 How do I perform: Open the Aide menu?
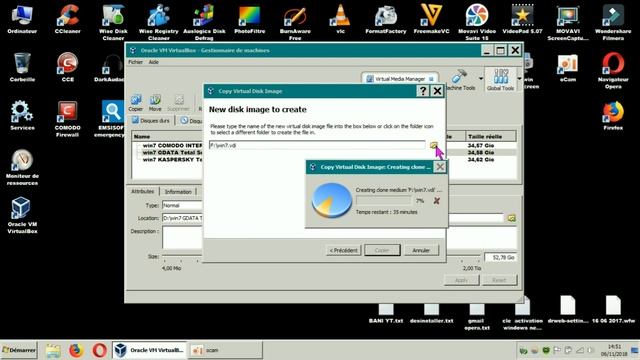pos(153,62)
